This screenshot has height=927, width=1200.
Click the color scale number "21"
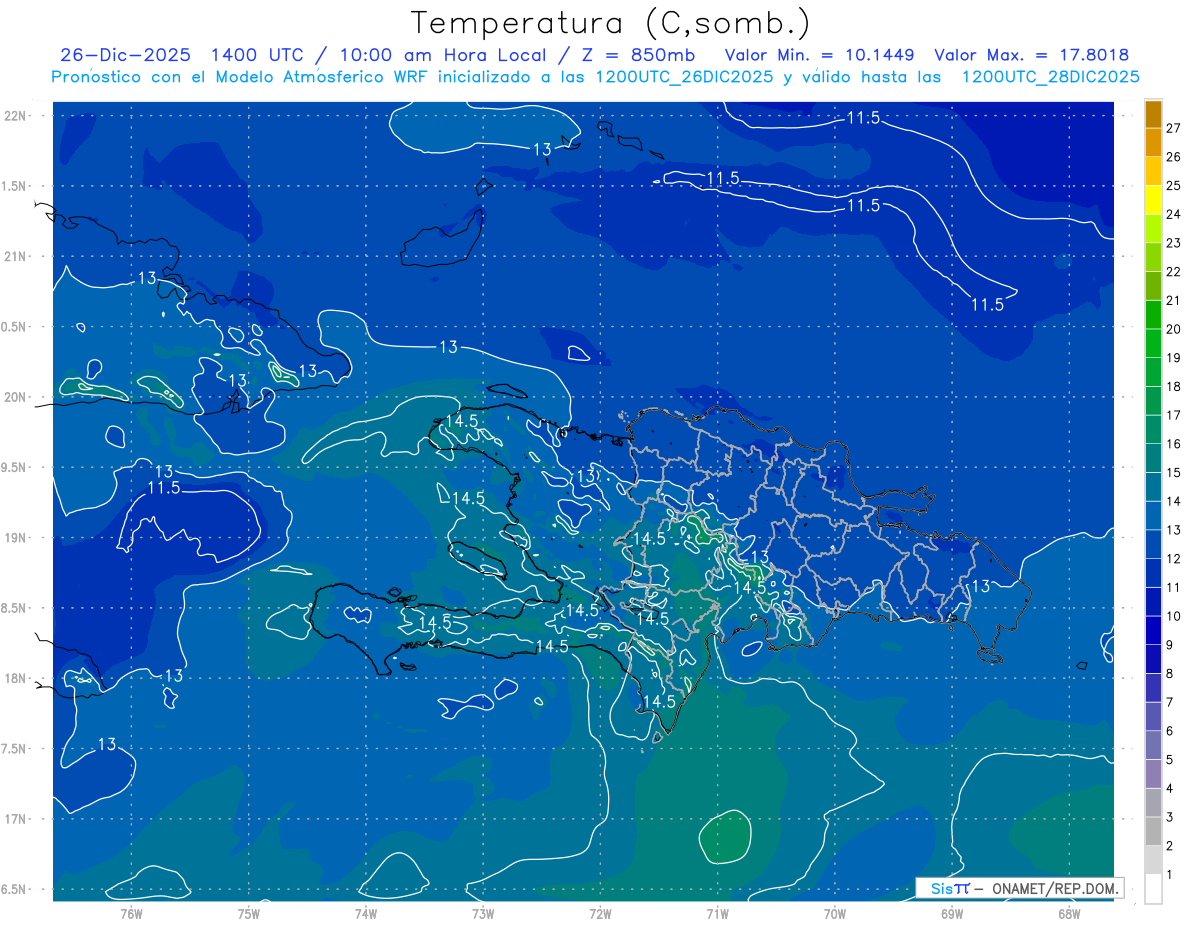pos(1174,300)
